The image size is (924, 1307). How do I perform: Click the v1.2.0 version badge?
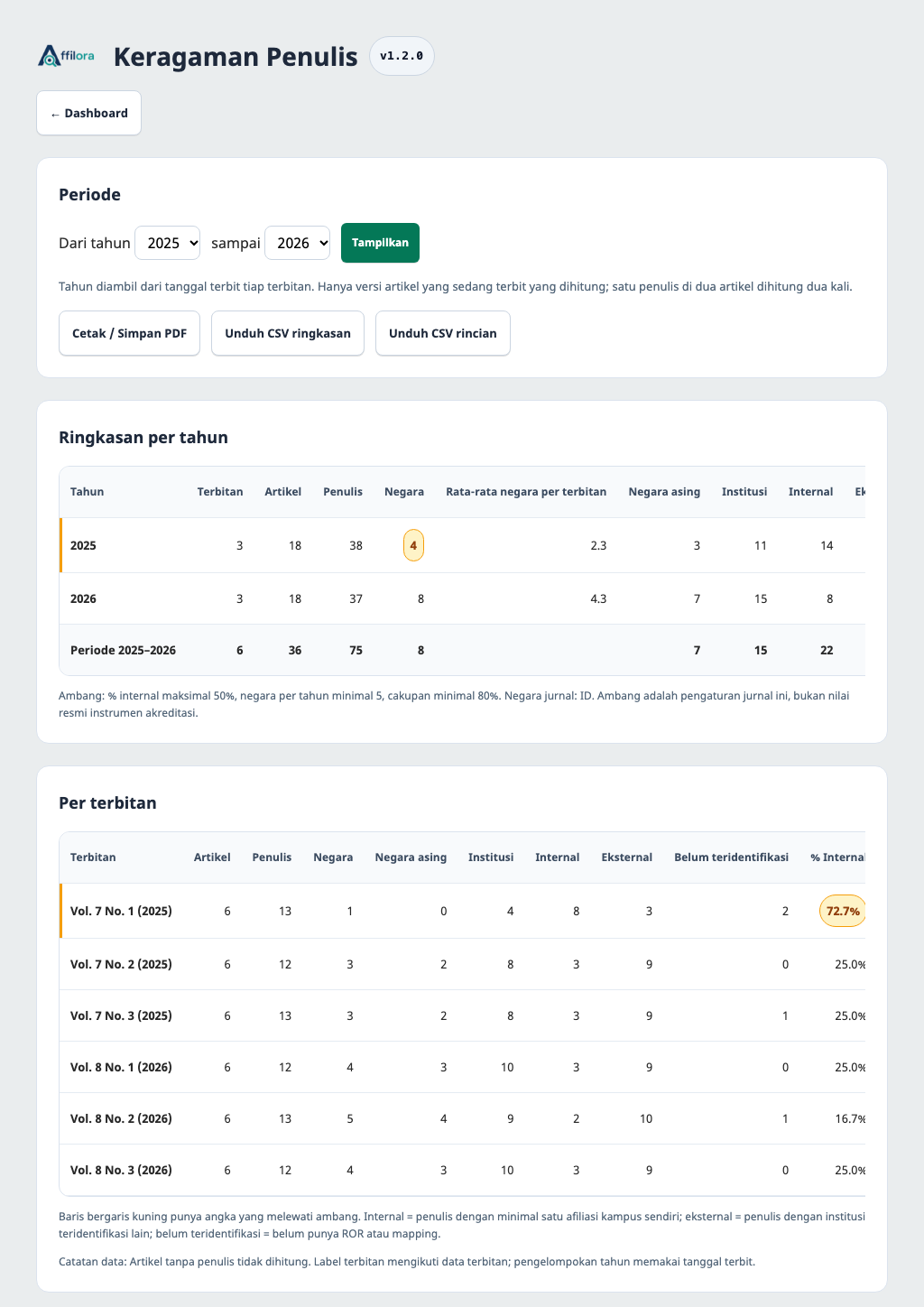click(x=402, y=56)
